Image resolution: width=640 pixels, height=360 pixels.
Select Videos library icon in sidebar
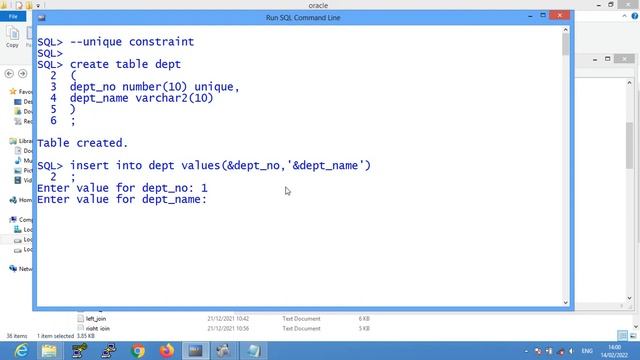[x=18, y=180]
